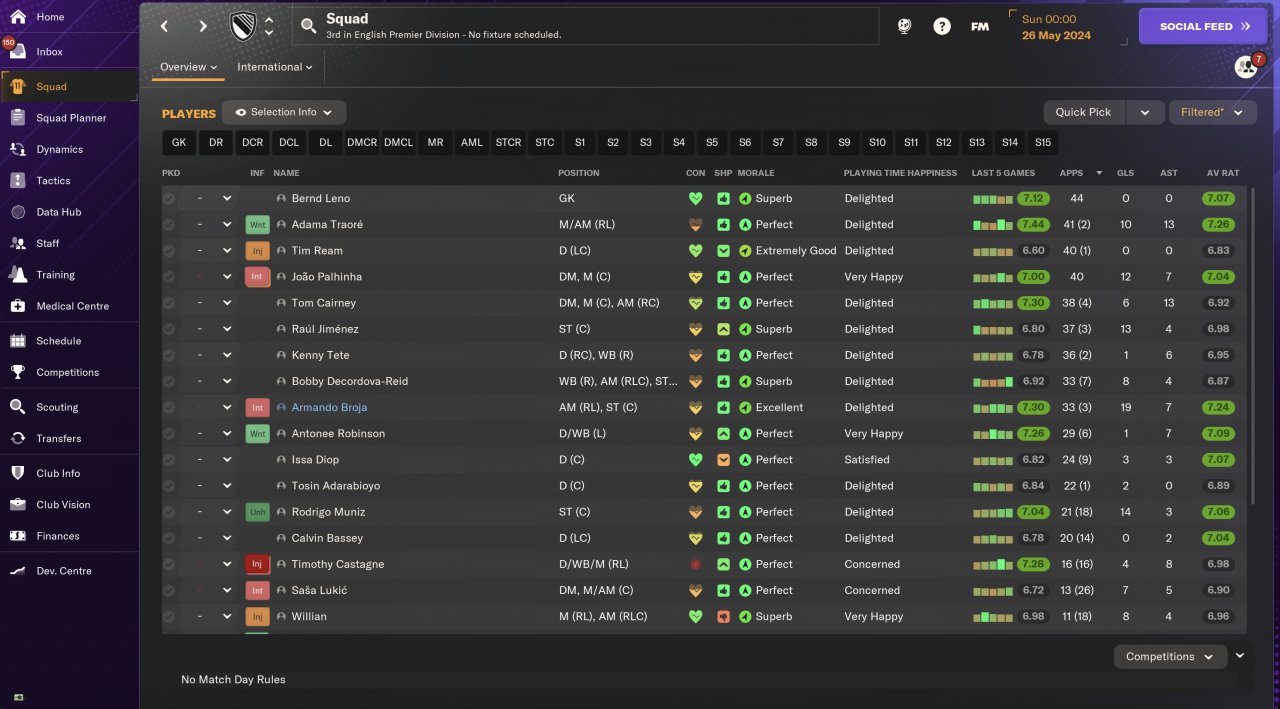Screen dimensions: 1280x709
Task: Click the FM logo icon
Action: tap(980, 27)
